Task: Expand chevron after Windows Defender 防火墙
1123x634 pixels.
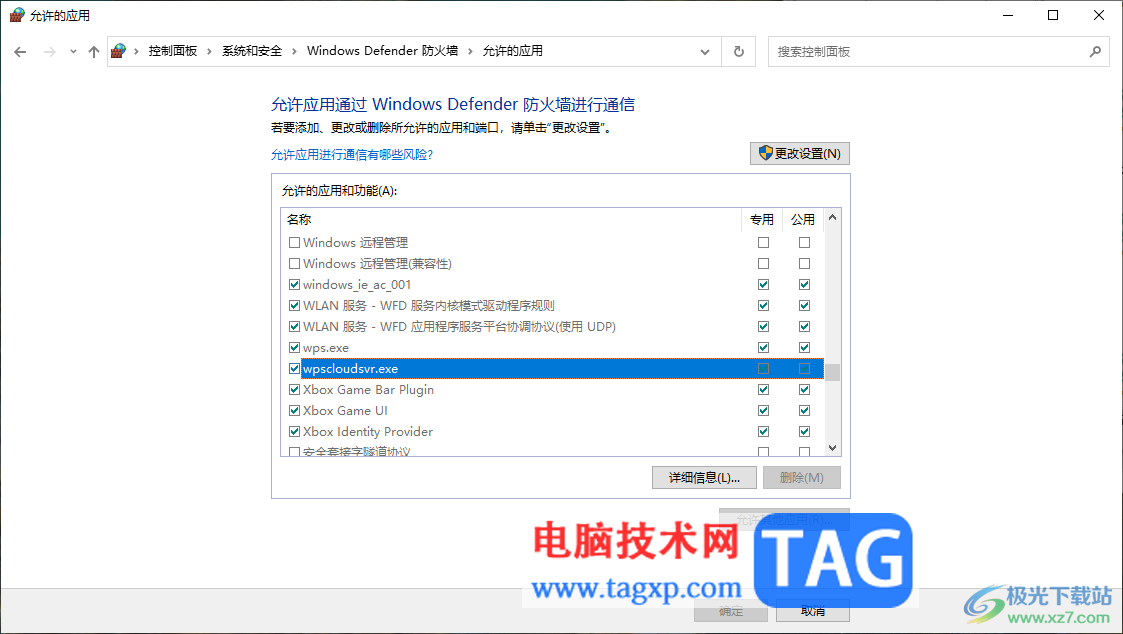Action: (471, 52)
